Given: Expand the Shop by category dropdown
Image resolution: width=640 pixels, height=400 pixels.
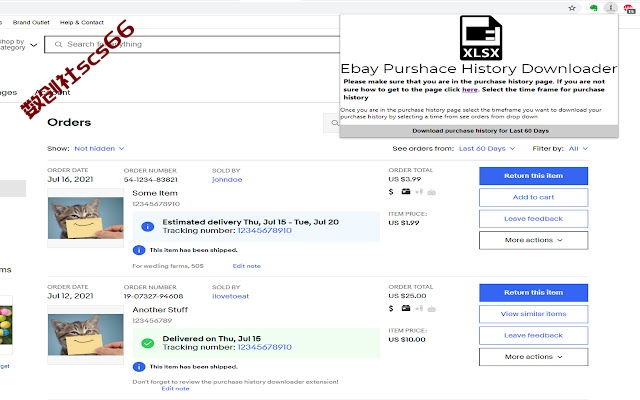Looking at the screenshot, I should coord(18,44).
